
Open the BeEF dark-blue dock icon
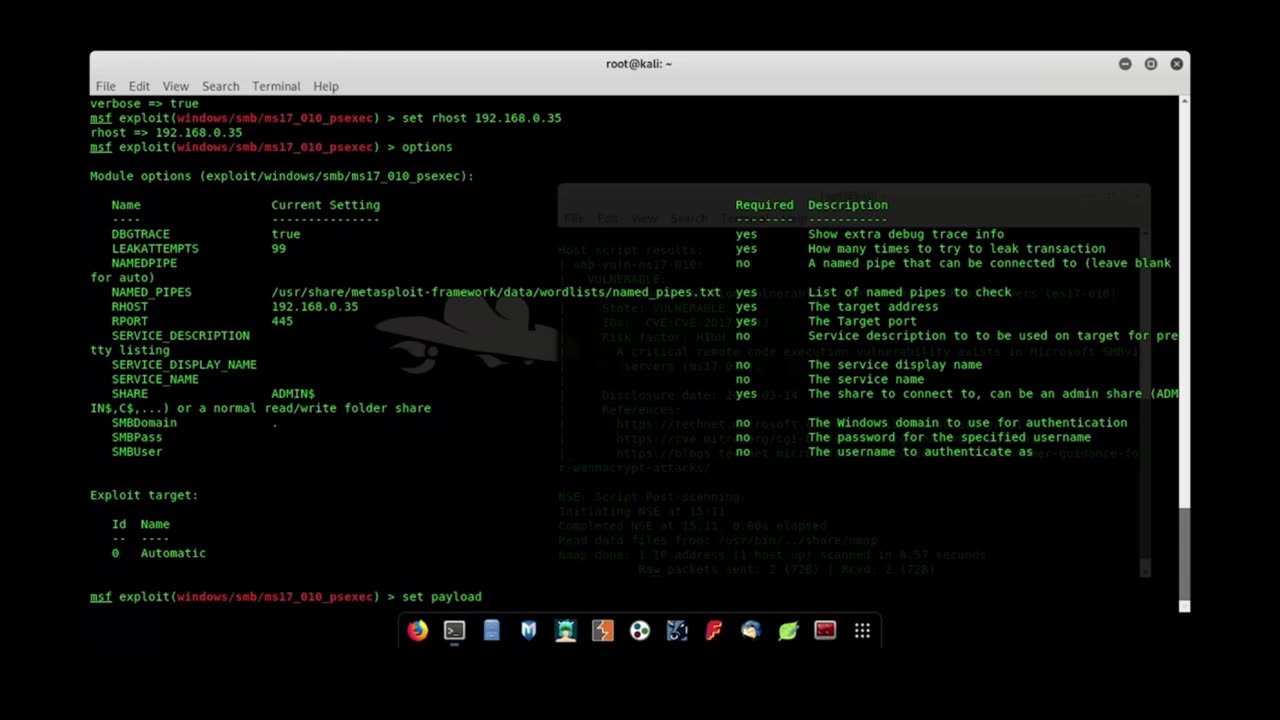pyautogui.click(x=677, y=630)
